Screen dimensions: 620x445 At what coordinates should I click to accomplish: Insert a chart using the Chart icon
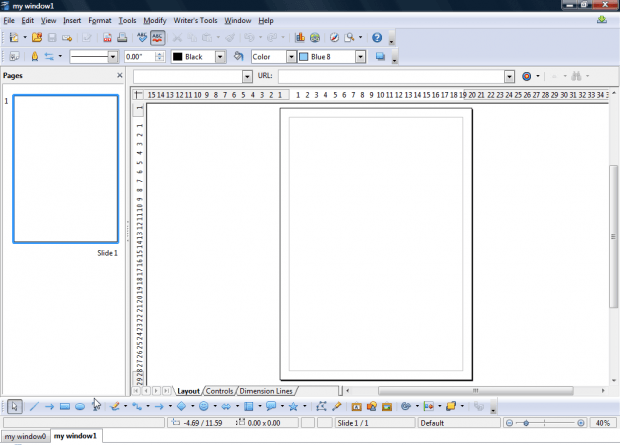pyautogui.click(x=300, y=38)
